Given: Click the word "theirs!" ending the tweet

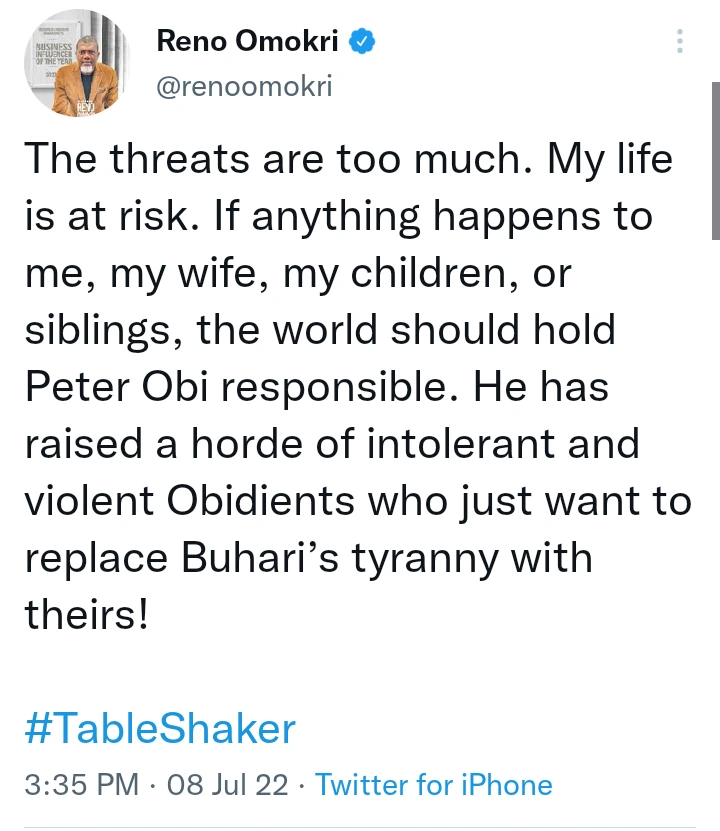Looking at the screenshot, I should click(86, 613).
